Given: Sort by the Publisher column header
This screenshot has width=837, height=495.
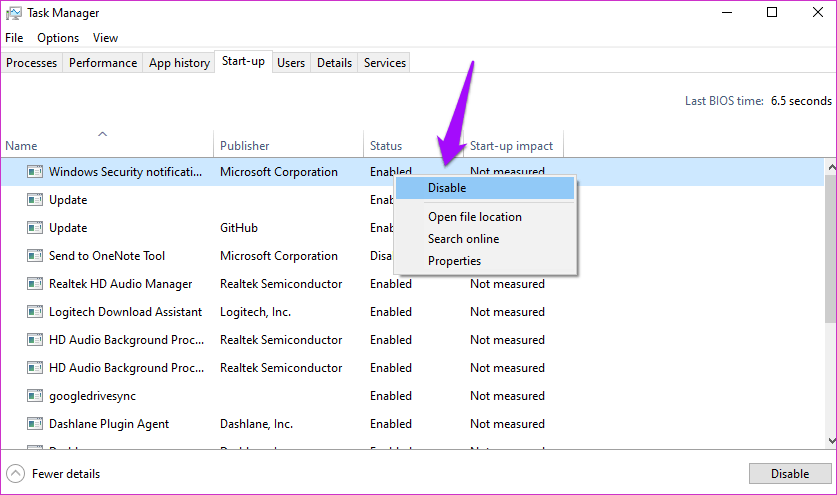Looking at the screenshot, I should tap(288, 143).
